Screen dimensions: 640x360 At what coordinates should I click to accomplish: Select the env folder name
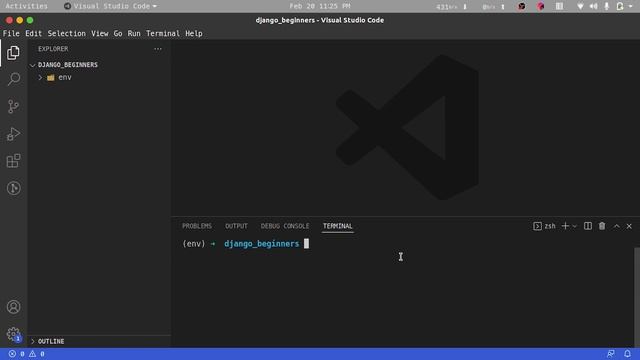(65, 78)
